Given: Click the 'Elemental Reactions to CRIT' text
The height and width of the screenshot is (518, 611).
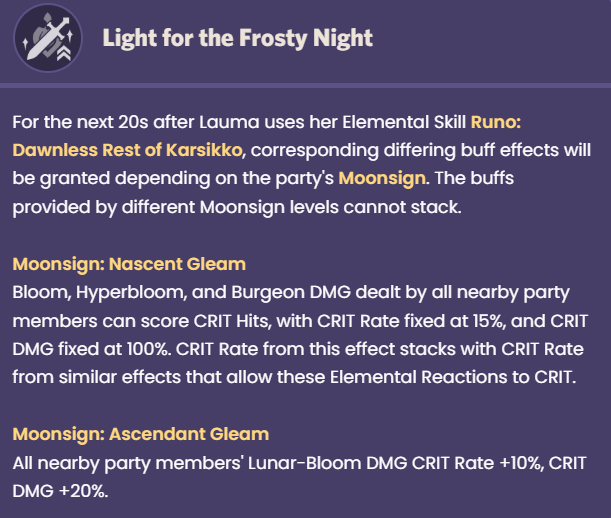Looking at the screenshot, I should pyautogui.click(x=453, y=377).
